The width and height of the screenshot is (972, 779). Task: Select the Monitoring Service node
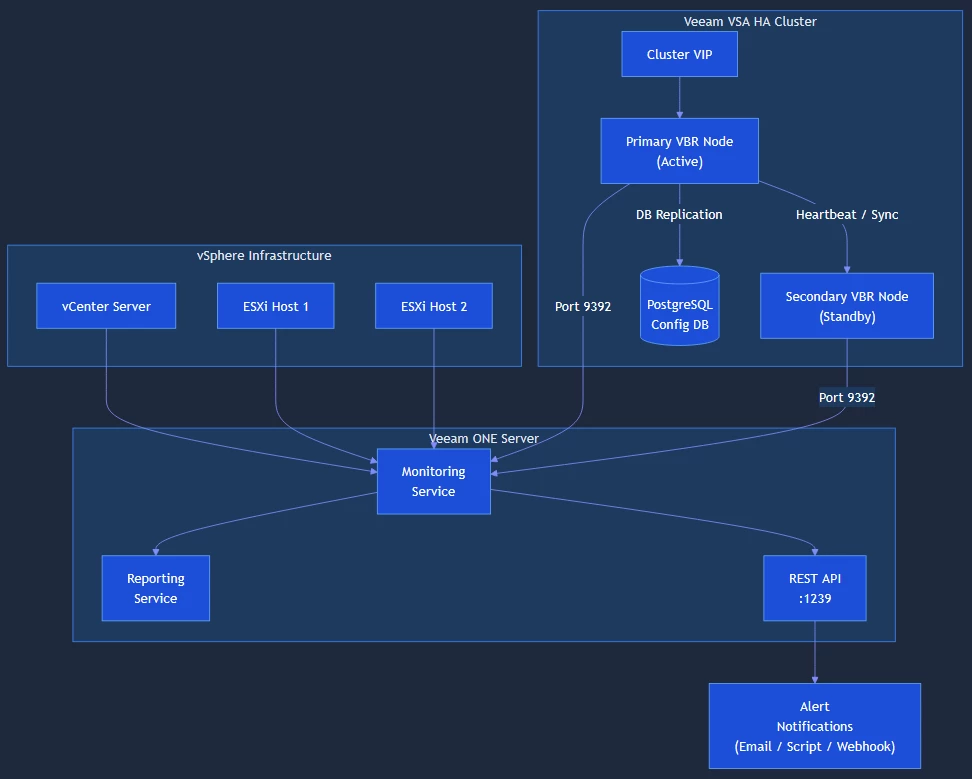[434, 482]
